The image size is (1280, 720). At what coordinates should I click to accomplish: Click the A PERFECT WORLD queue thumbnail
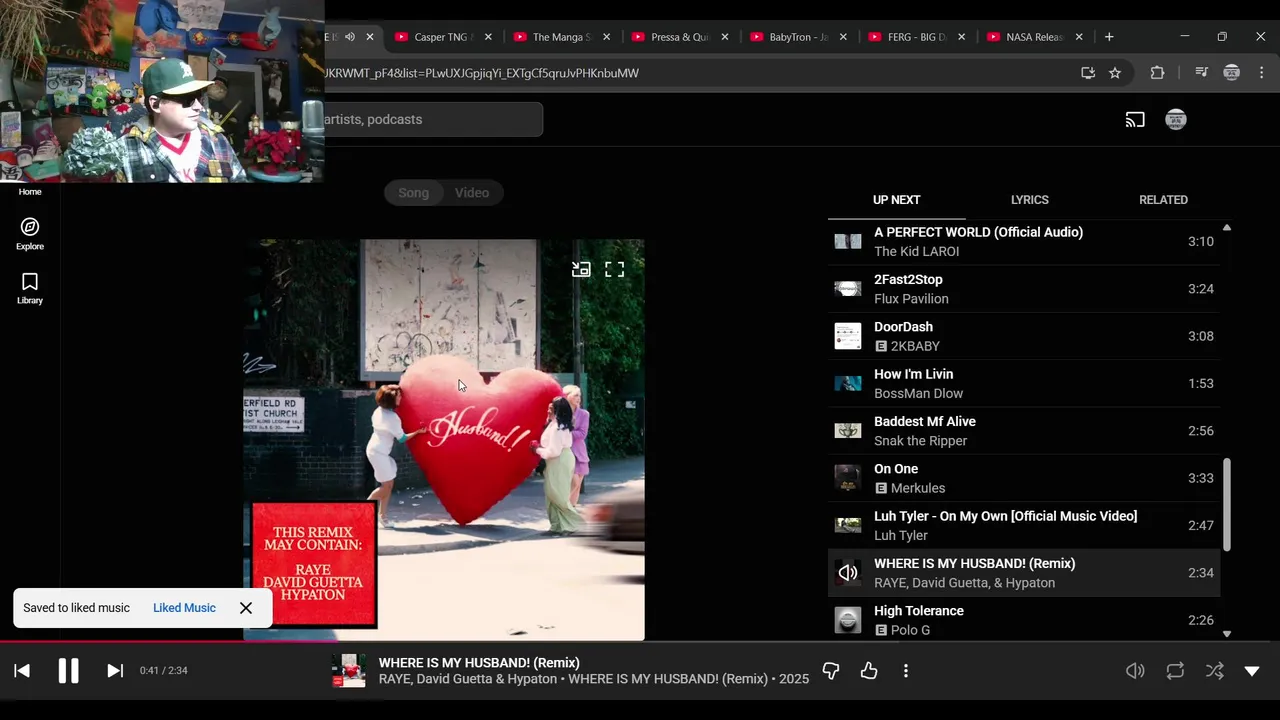pyautogui.click(x=848, y=241)
